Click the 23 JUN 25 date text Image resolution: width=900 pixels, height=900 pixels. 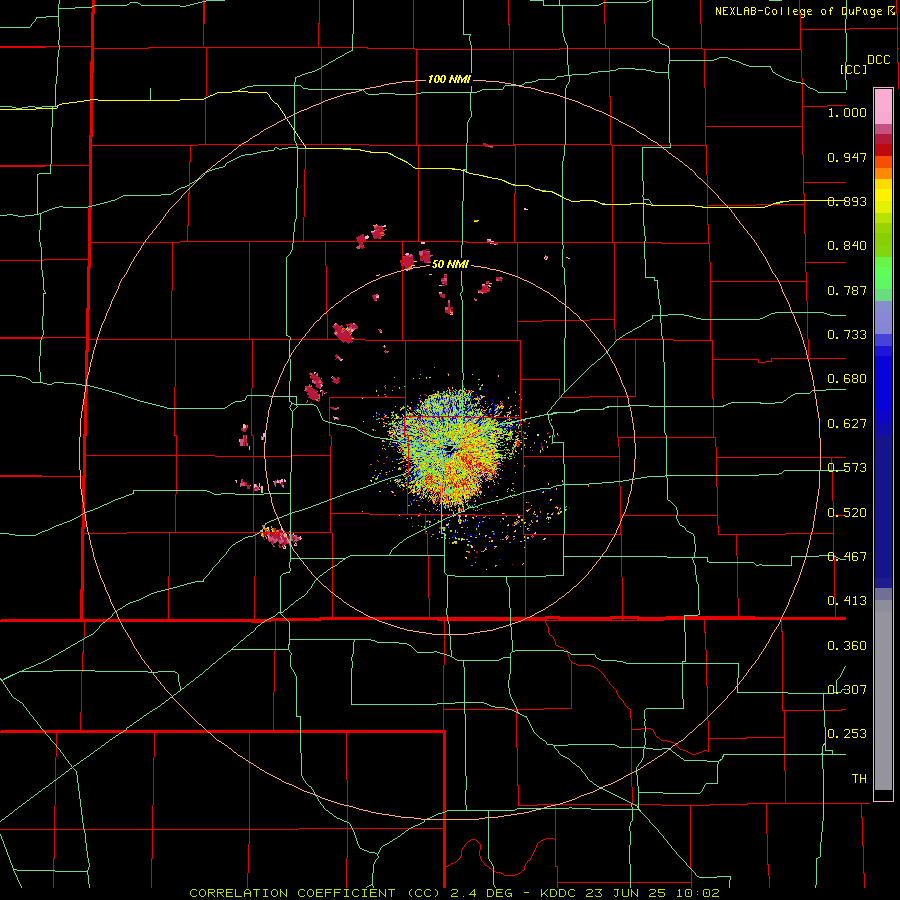point(627,893)
